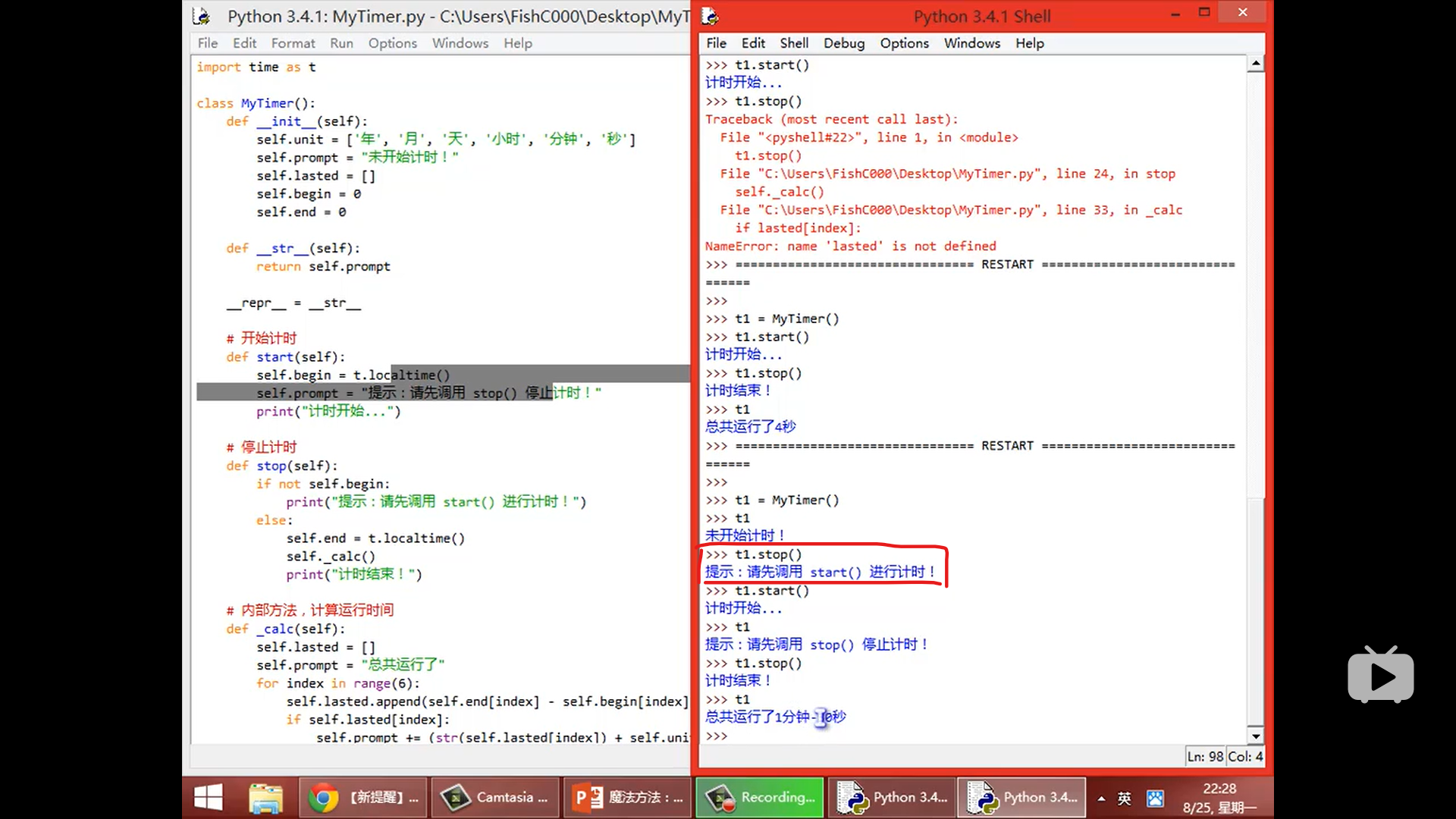The width and height of the screenshot is (1456, 819).
Task: Click 'NameError' message line in Shell
Action: [x=851, y=246]
